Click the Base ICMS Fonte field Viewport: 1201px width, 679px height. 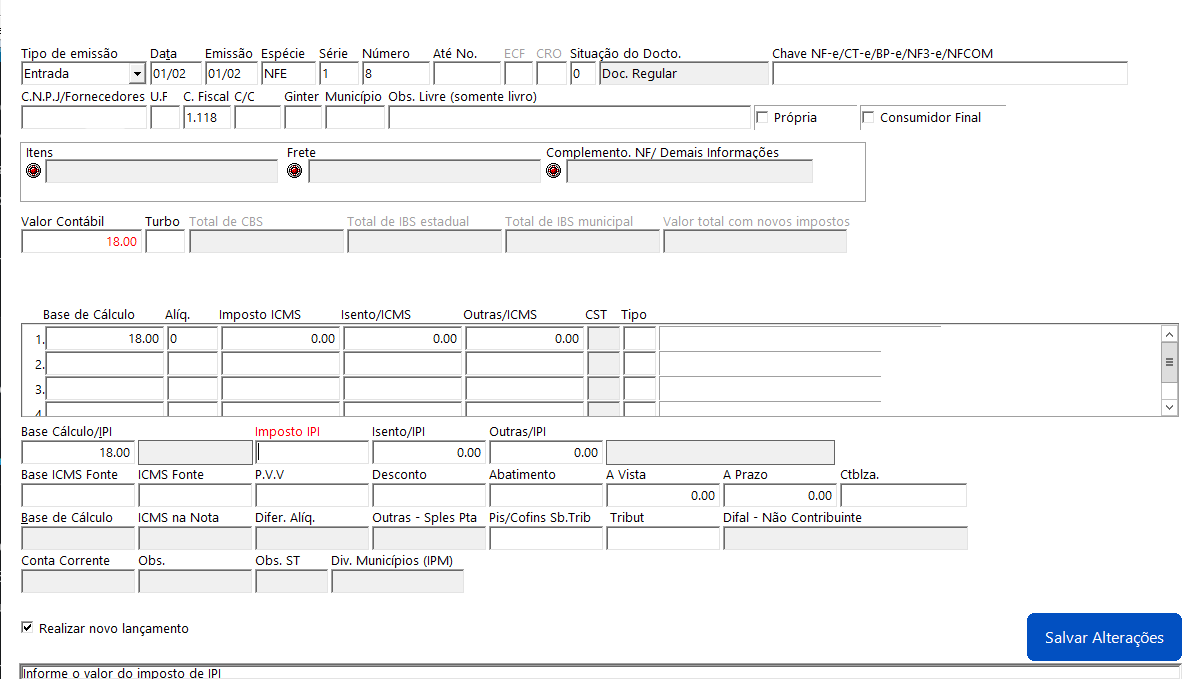coord(78,495)
